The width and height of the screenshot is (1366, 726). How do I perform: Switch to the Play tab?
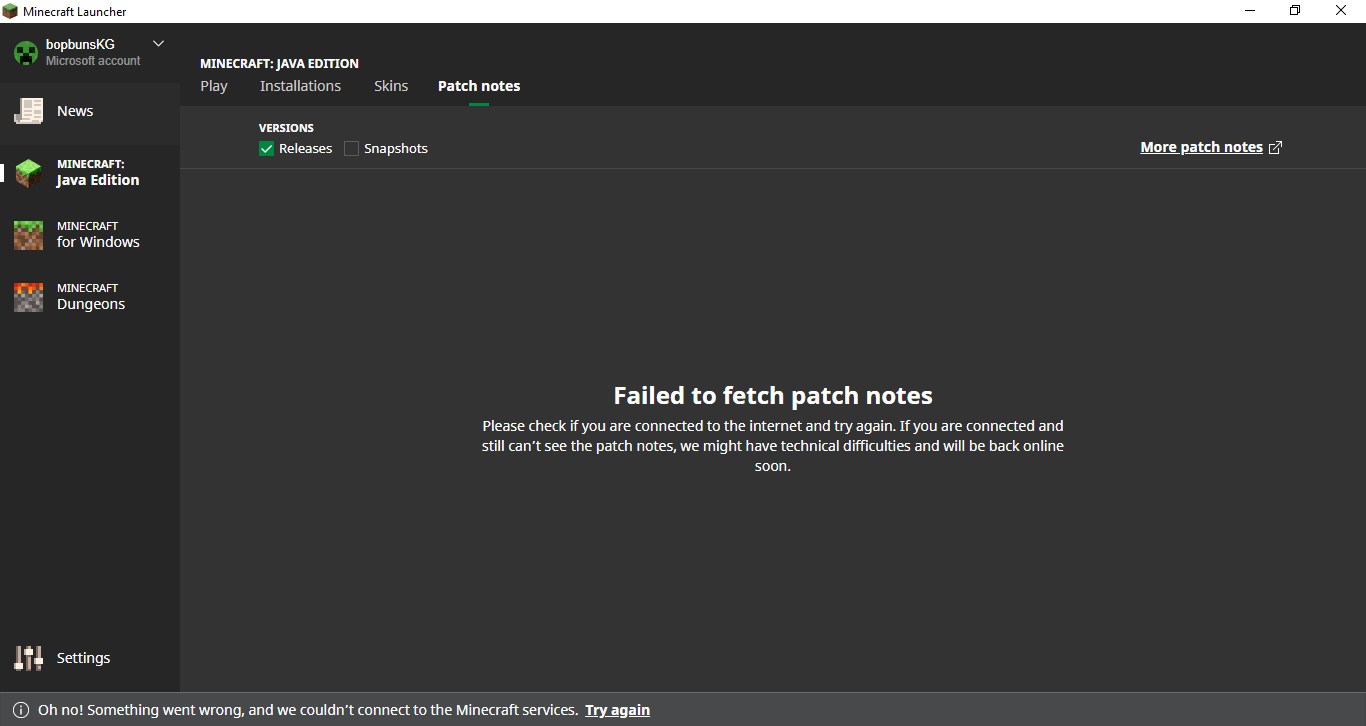pos(214,86)
